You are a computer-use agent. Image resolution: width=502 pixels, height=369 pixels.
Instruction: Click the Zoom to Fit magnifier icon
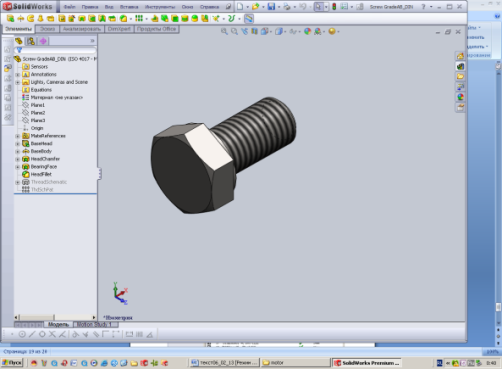pos(224,31)
